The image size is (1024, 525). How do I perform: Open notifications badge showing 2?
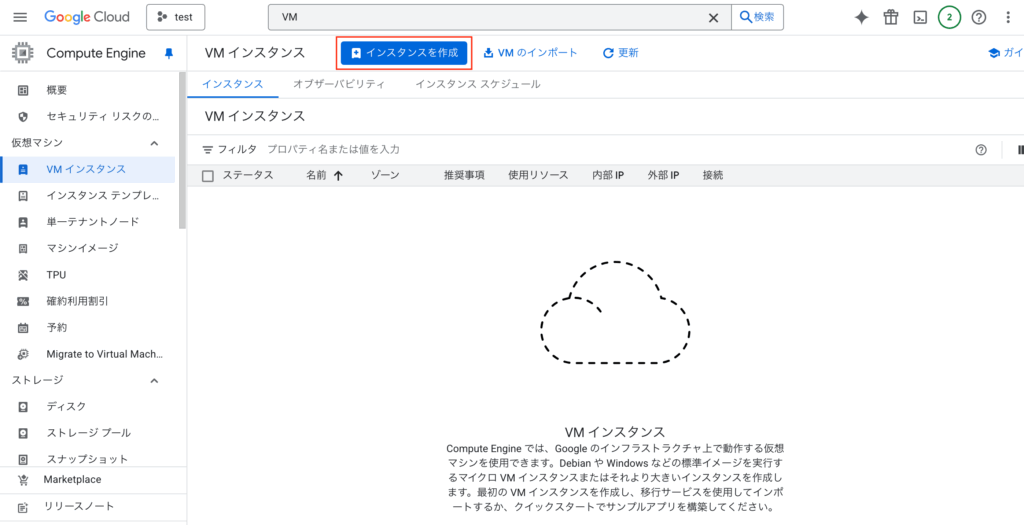click(949, 18)
